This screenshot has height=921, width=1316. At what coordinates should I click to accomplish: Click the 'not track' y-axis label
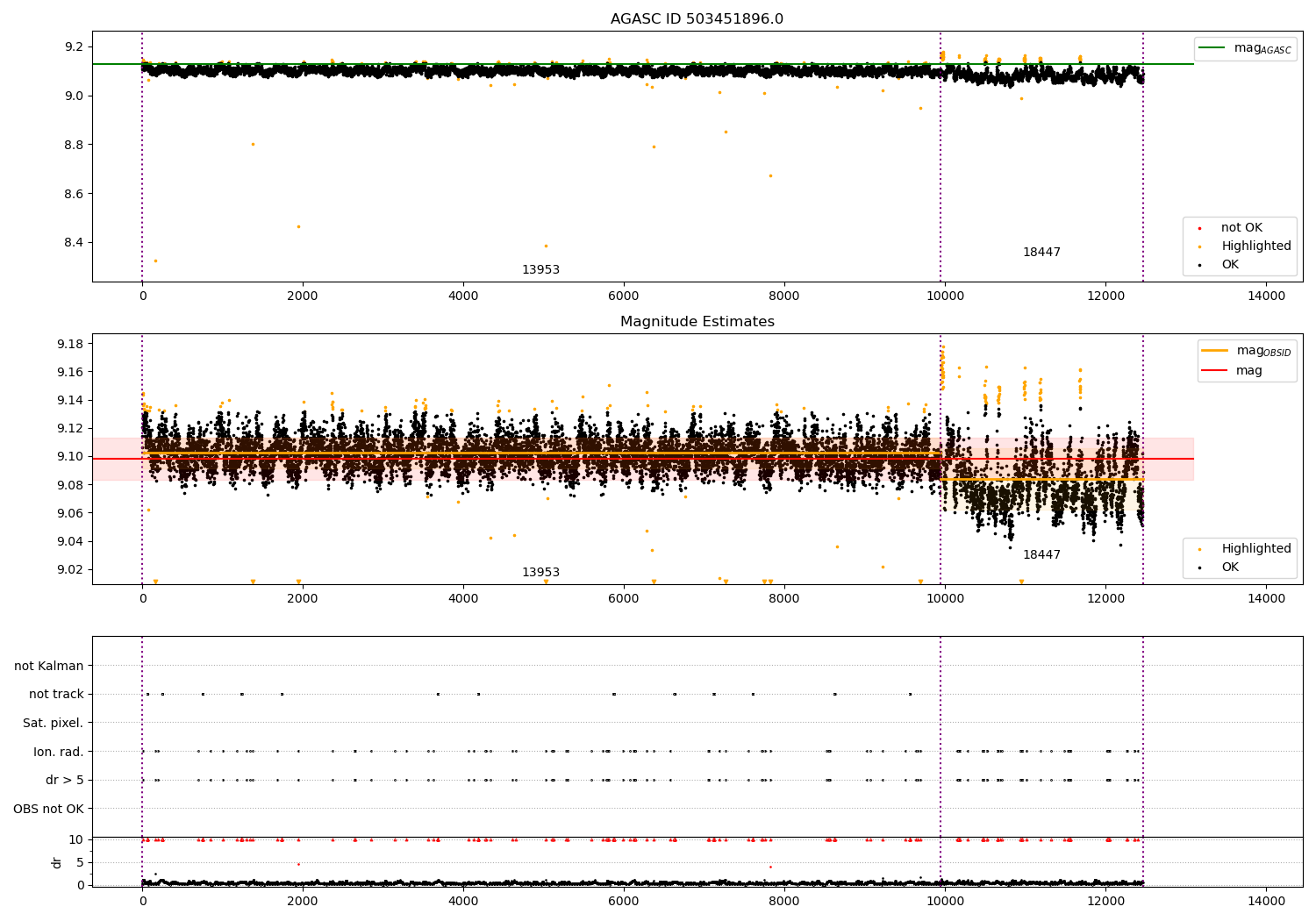click(x=56, y=695)
